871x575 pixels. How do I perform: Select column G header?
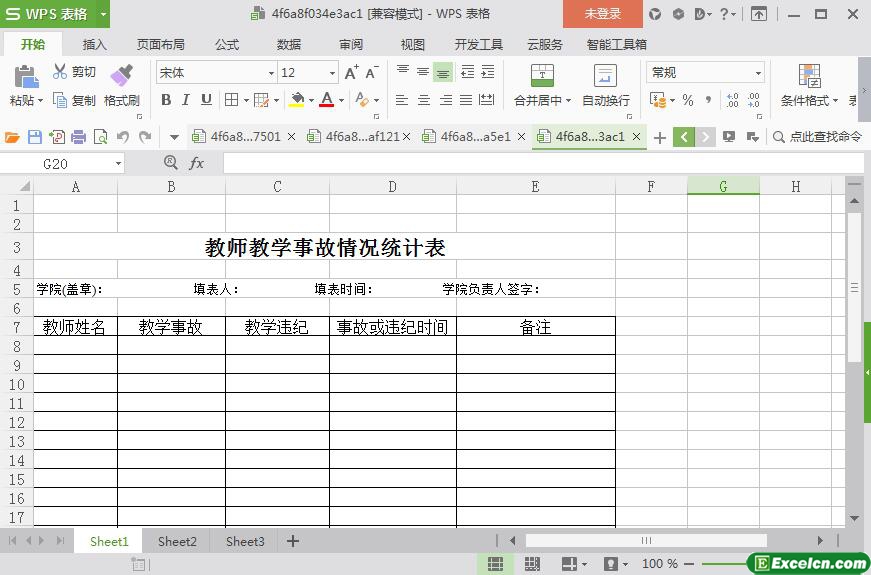pos(723,186)
